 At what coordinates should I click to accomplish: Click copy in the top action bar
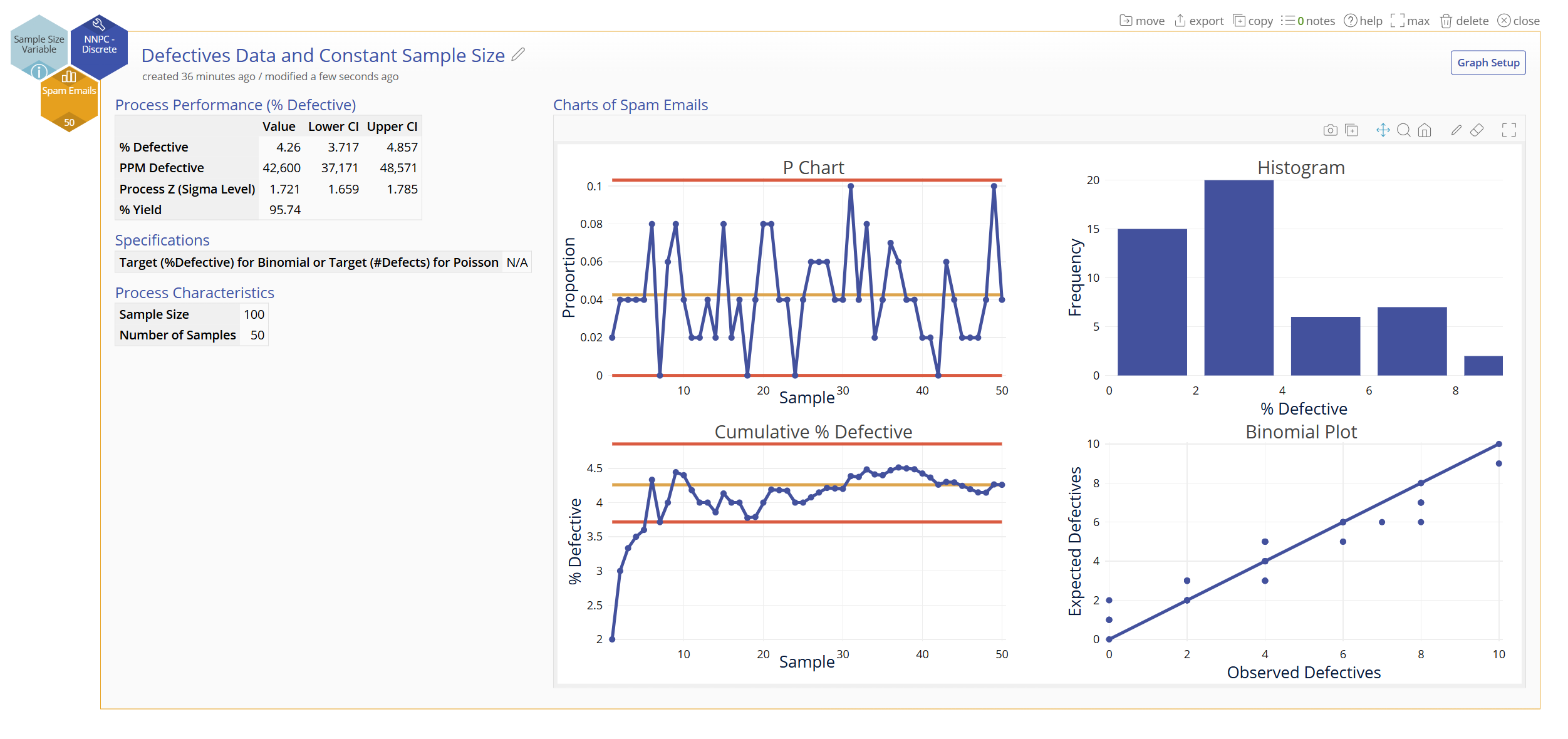pos(1253,21)
